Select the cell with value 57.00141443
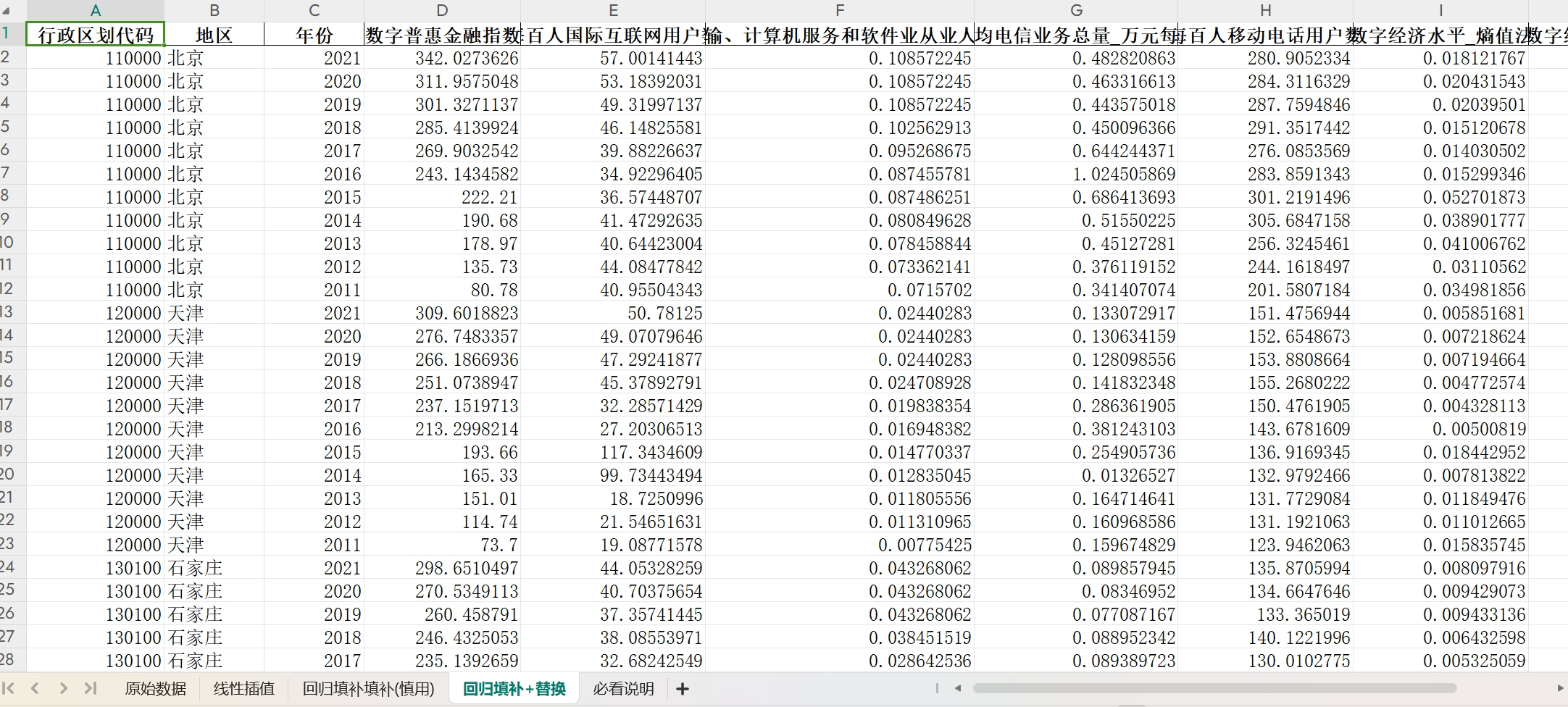Viewport: 1568px width, 707px height. coord(613,58)
